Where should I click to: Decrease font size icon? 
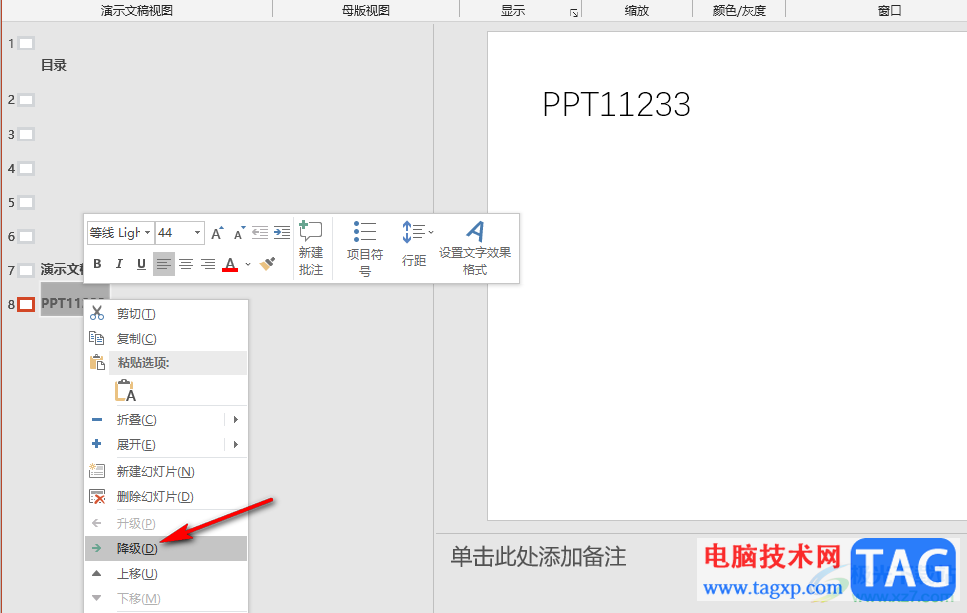(239, 232)
